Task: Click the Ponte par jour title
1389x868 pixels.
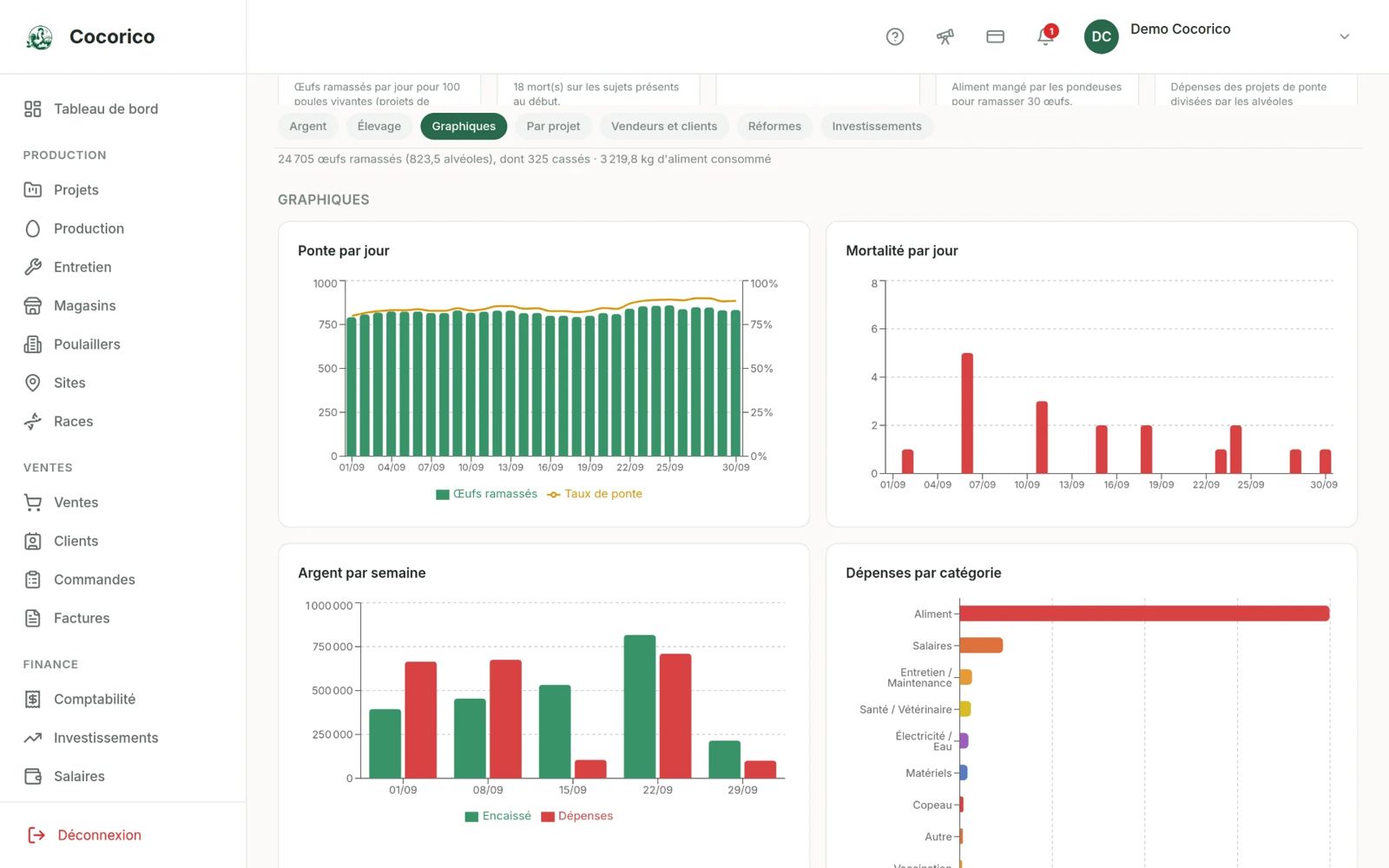Action: [x=344, y=251]
